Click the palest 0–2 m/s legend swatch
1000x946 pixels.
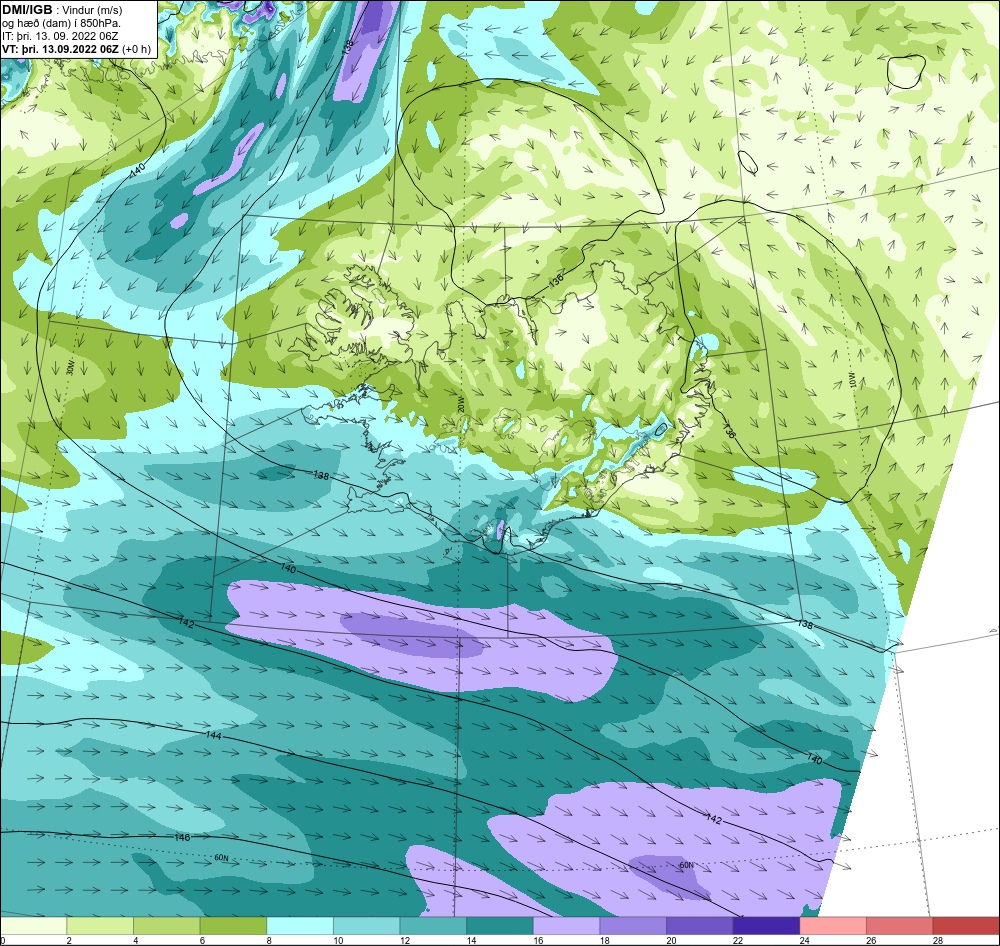tap(33, 926)
